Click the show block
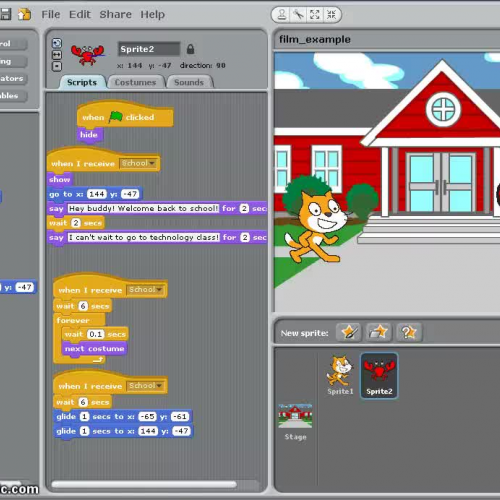500x500 pixels. pyautogui.click(x=60, y=179)
